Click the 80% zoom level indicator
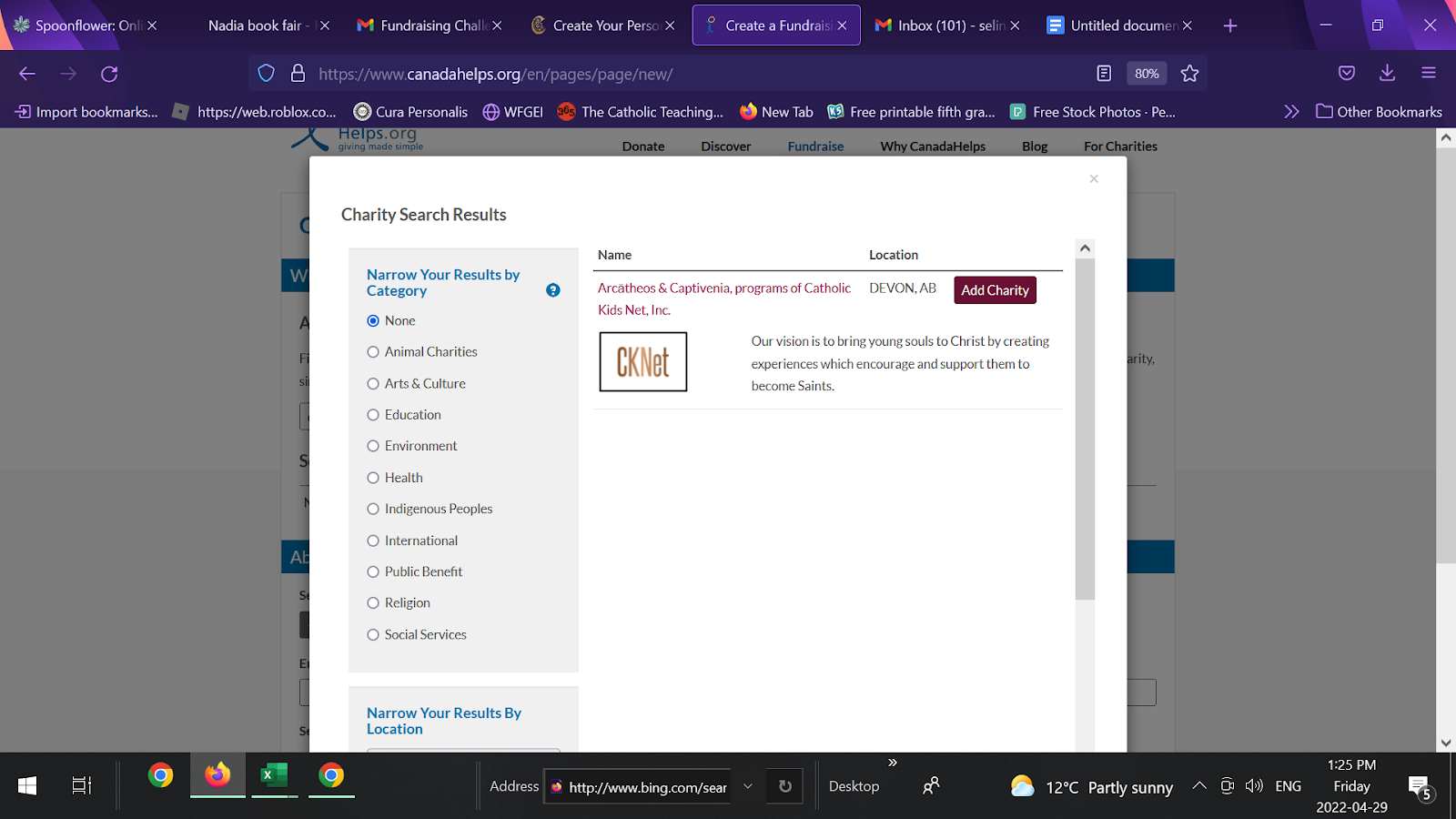1456x819 pixels. (x=1147, y=74)
